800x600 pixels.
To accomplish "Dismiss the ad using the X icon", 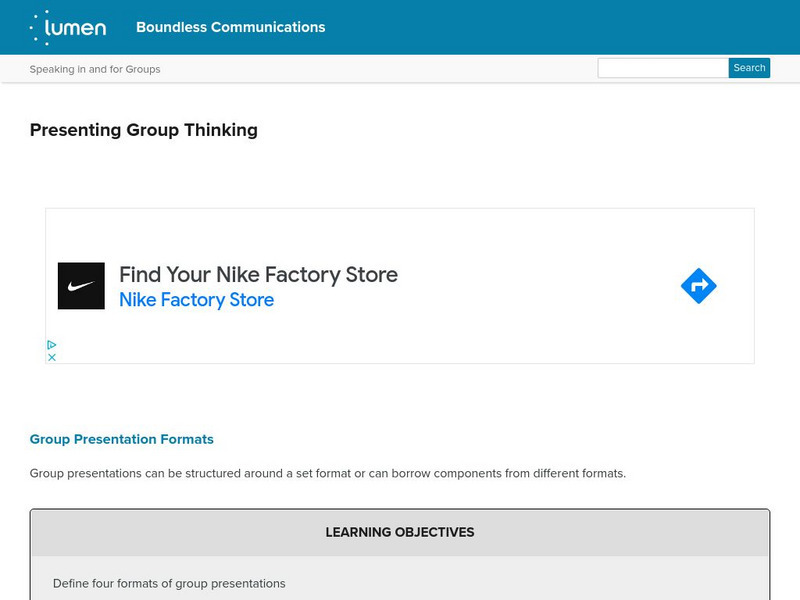I will point(52,357).
